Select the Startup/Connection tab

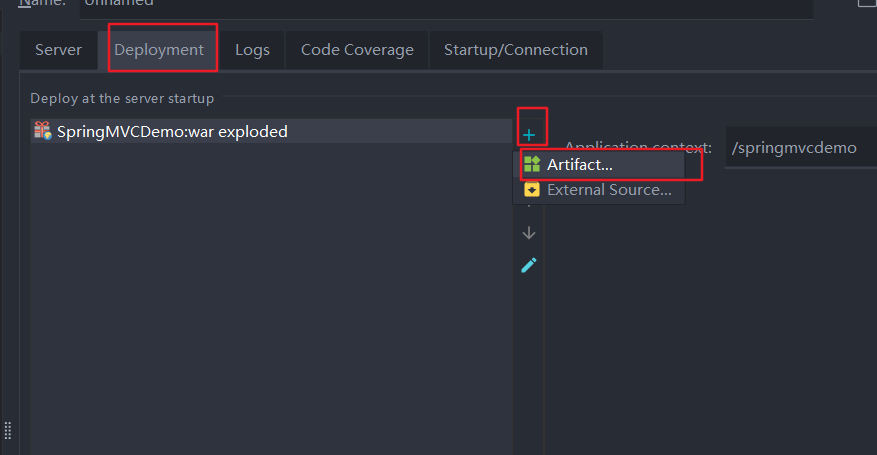point(515,50)
